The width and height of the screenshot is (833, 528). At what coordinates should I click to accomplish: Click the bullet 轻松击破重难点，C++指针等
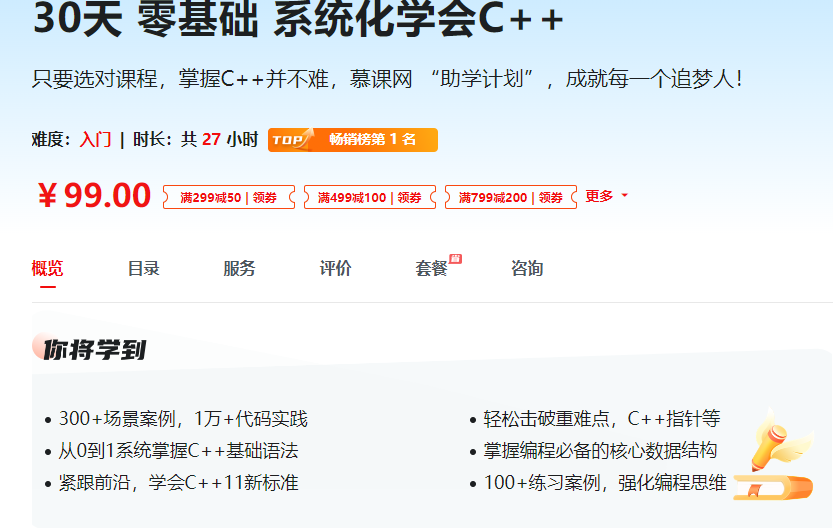[601, 419]
